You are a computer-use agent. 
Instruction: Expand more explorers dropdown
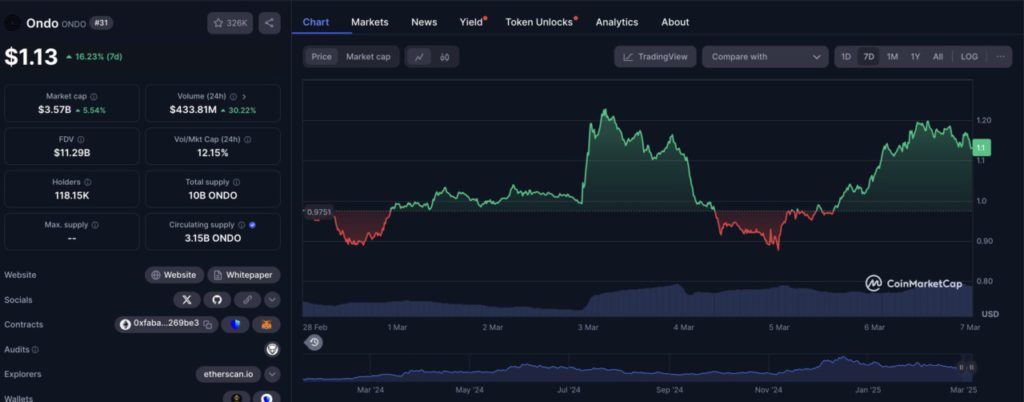272,374
